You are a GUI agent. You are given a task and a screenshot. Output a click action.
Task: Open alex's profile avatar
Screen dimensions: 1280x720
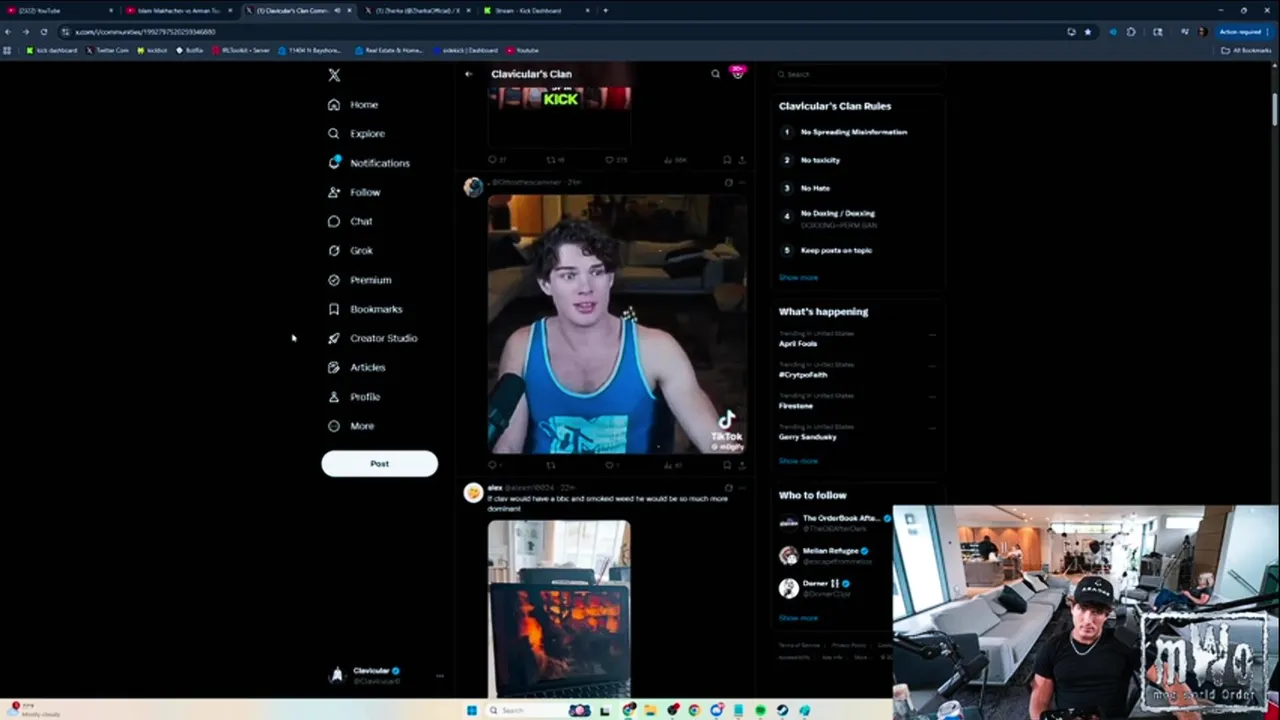pyautogui.click(x=473, y=492)
